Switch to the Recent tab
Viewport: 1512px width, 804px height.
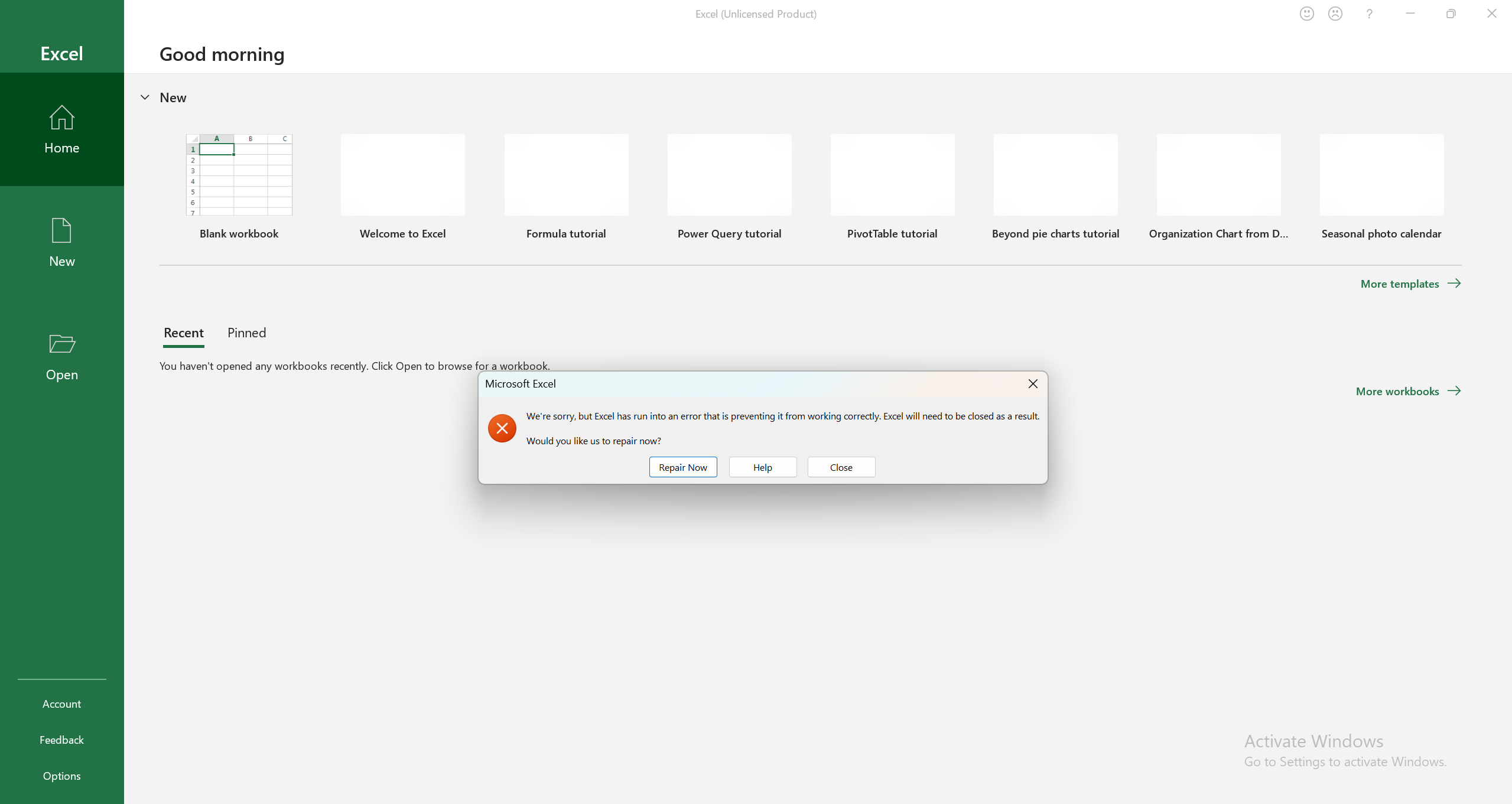(x=184, y=333)
